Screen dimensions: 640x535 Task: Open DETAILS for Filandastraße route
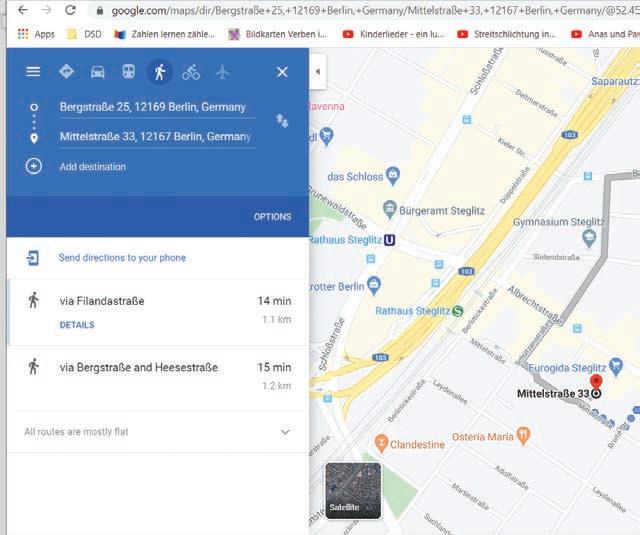tap(77, 325)
